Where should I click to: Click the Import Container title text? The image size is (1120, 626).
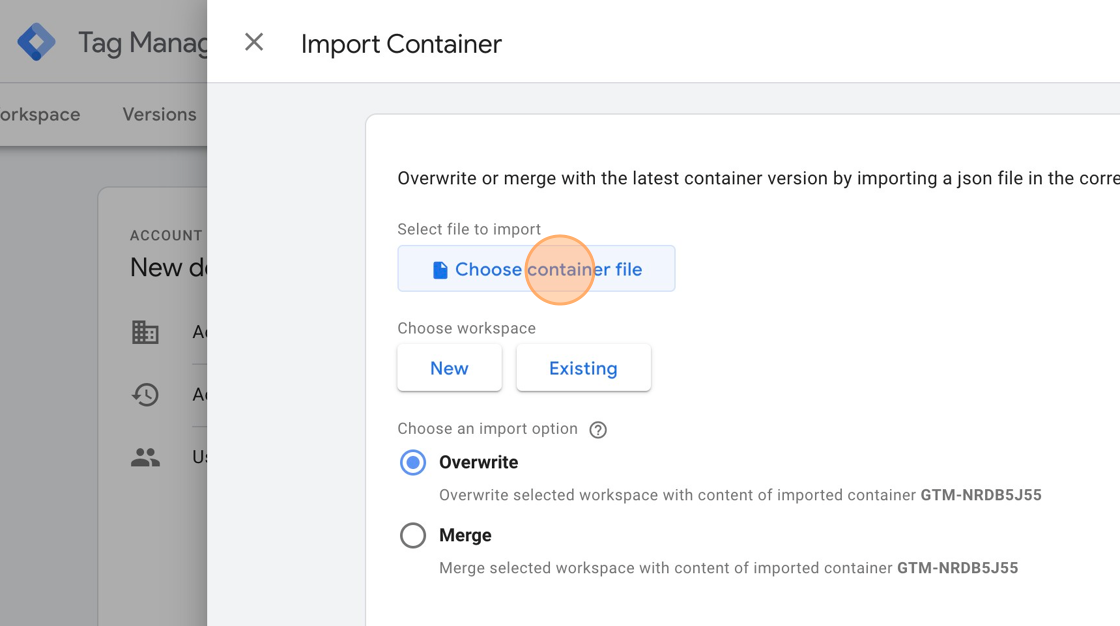[x=401, y=44]
